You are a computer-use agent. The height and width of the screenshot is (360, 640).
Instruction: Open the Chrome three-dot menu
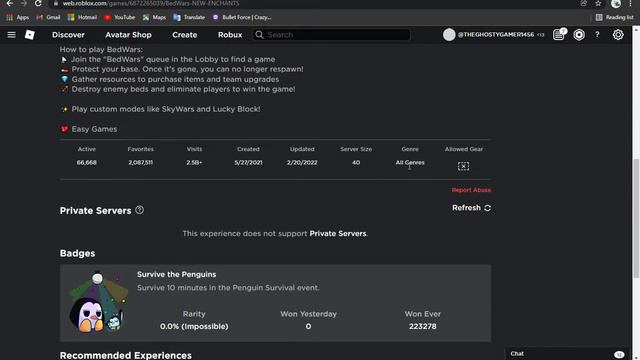point(631,3)
